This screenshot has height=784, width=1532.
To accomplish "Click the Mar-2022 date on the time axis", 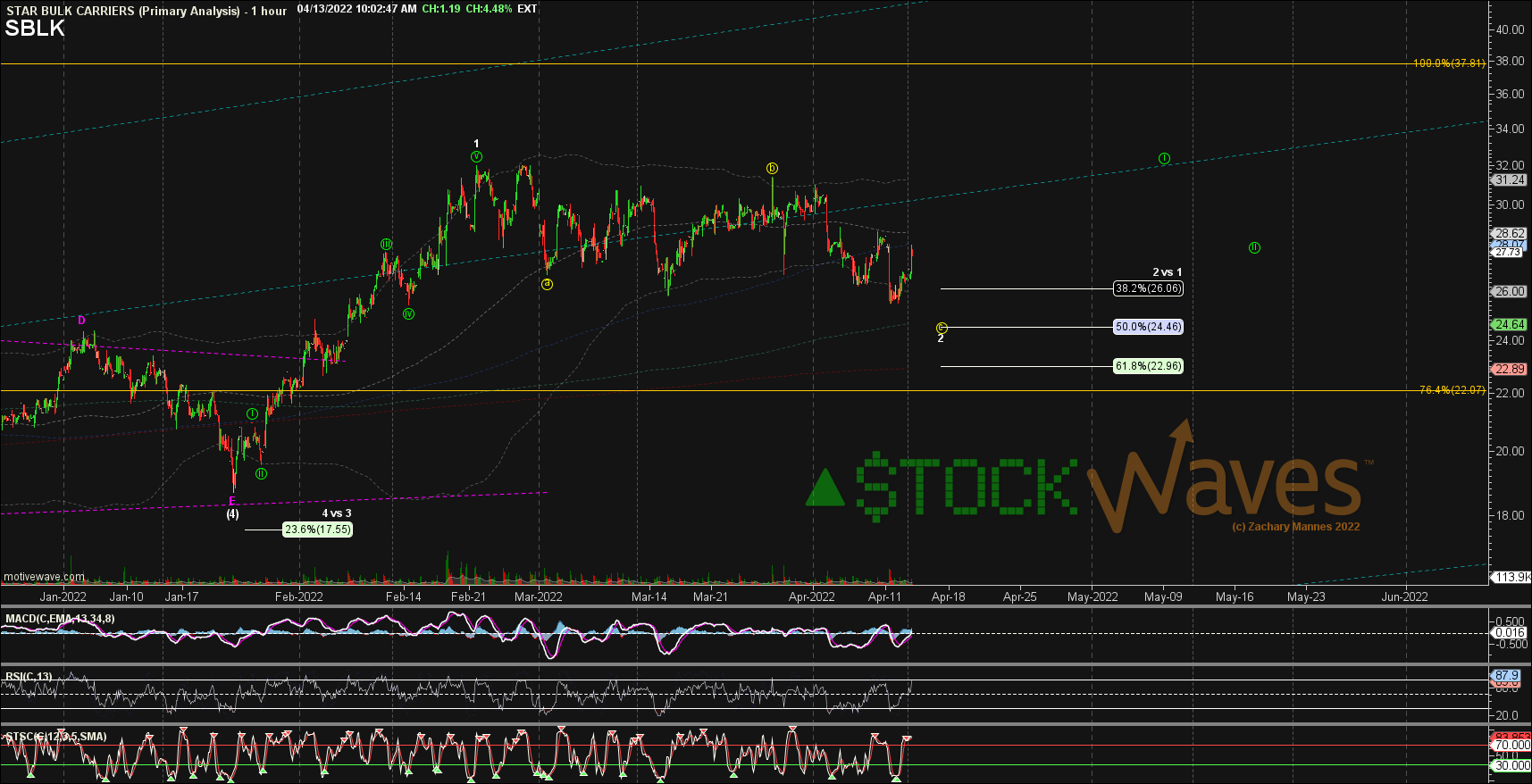I will click(538, 596).
